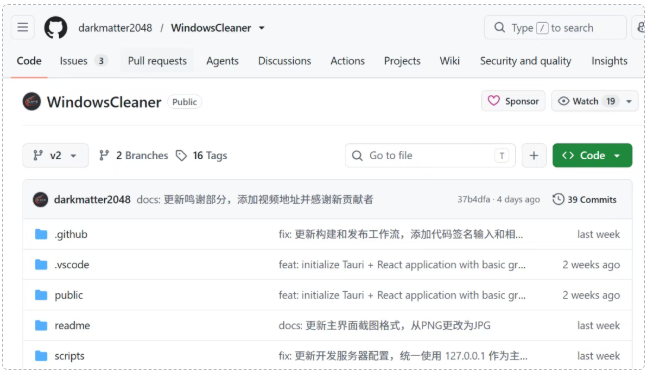Viewport: 650px width, 374px height.
Task: Open the .github folder
Action: click(x=71, y=234)
